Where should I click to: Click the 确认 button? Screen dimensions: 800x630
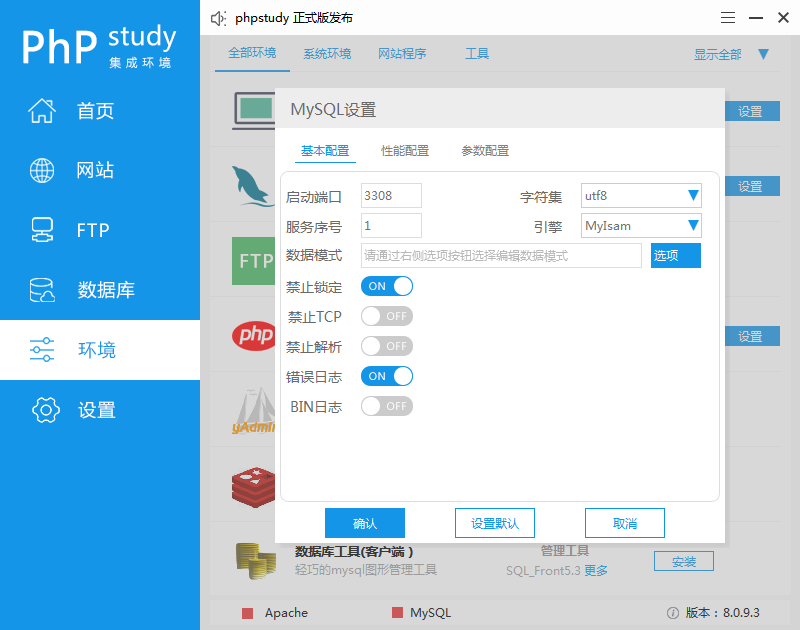[x=365, y=523]
